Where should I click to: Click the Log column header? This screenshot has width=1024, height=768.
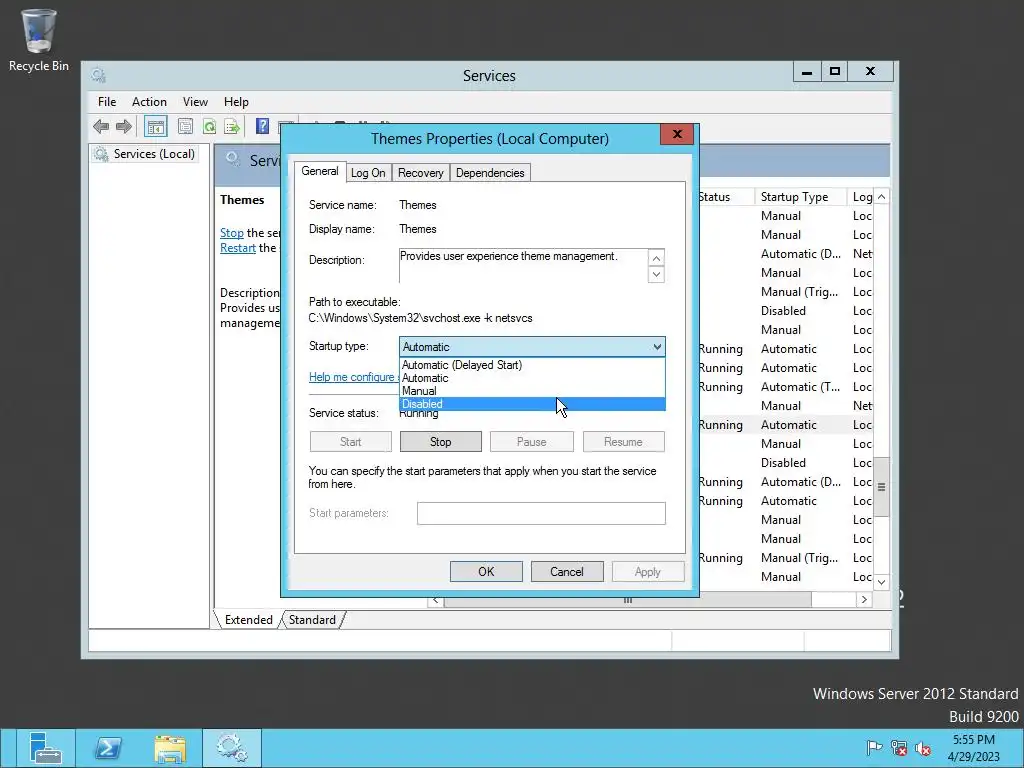coord(862,197)
